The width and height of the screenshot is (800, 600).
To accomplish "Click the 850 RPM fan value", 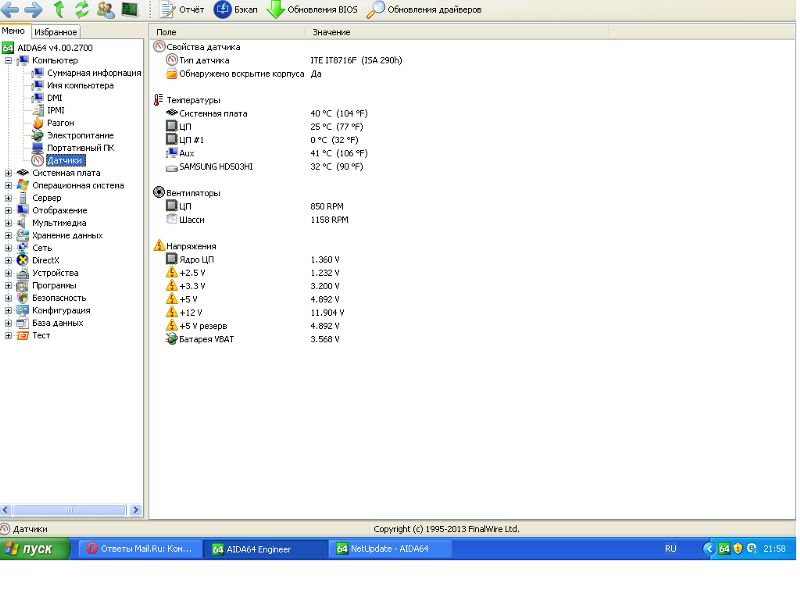I will point(327,207).
